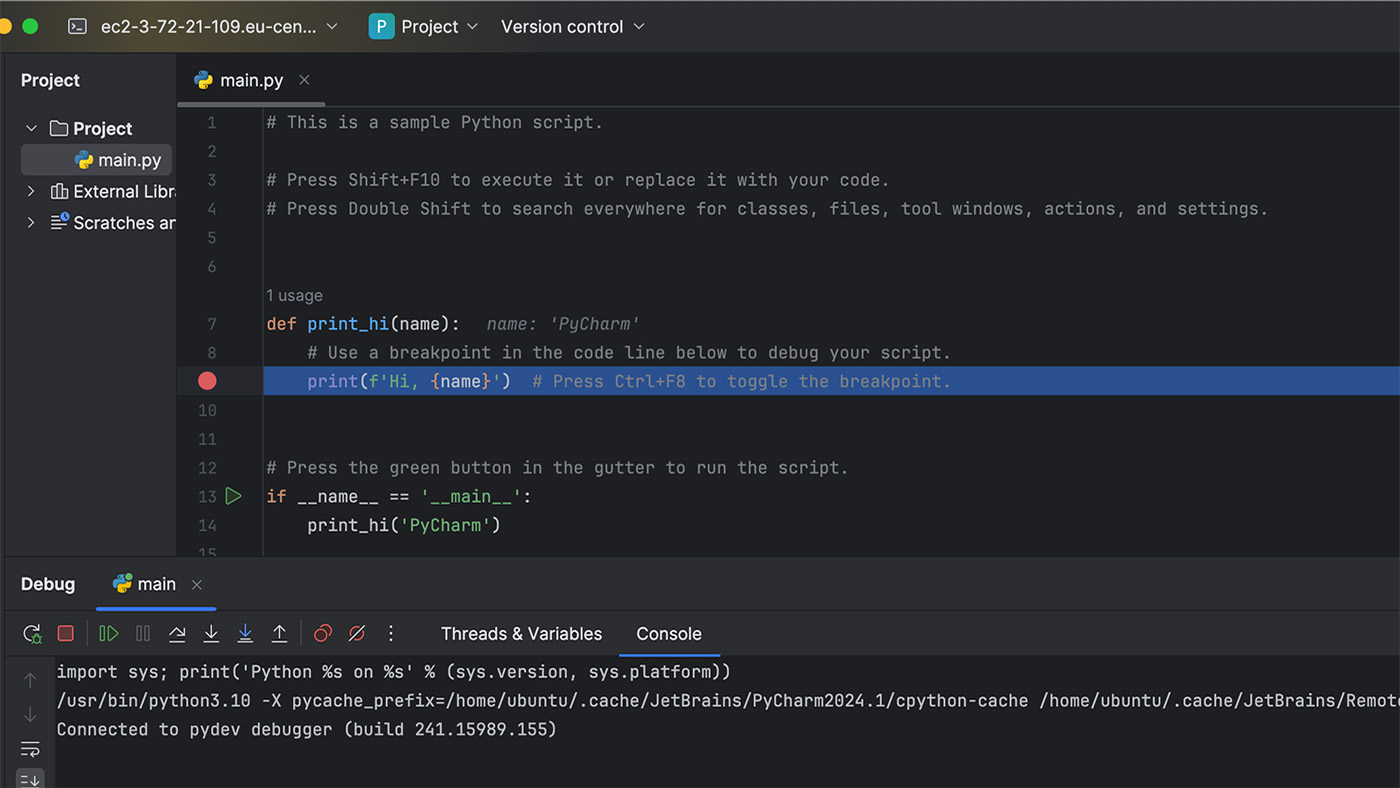Close the main.py editor tab

(x=305, y=80)
